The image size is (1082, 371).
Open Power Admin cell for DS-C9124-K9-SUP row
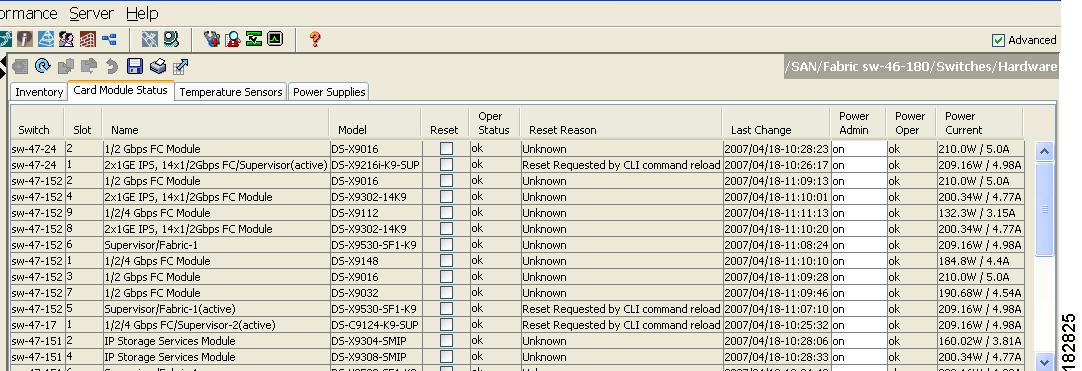coord(858,324)
